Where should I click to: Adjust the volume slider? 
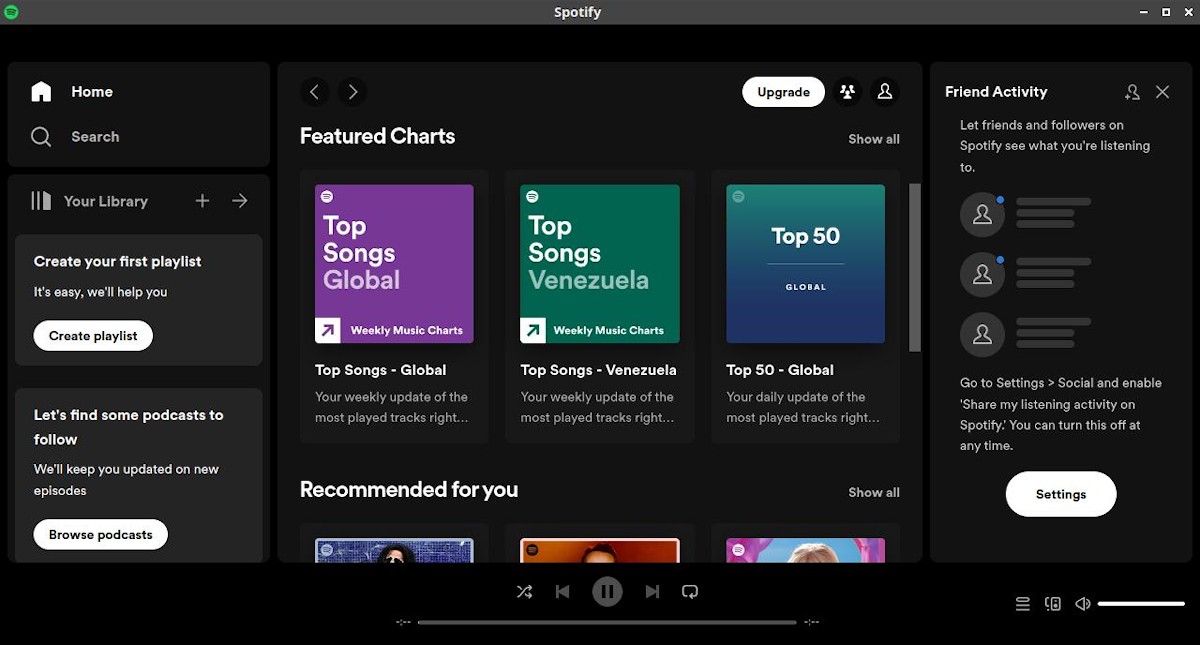click(1140, 603)
